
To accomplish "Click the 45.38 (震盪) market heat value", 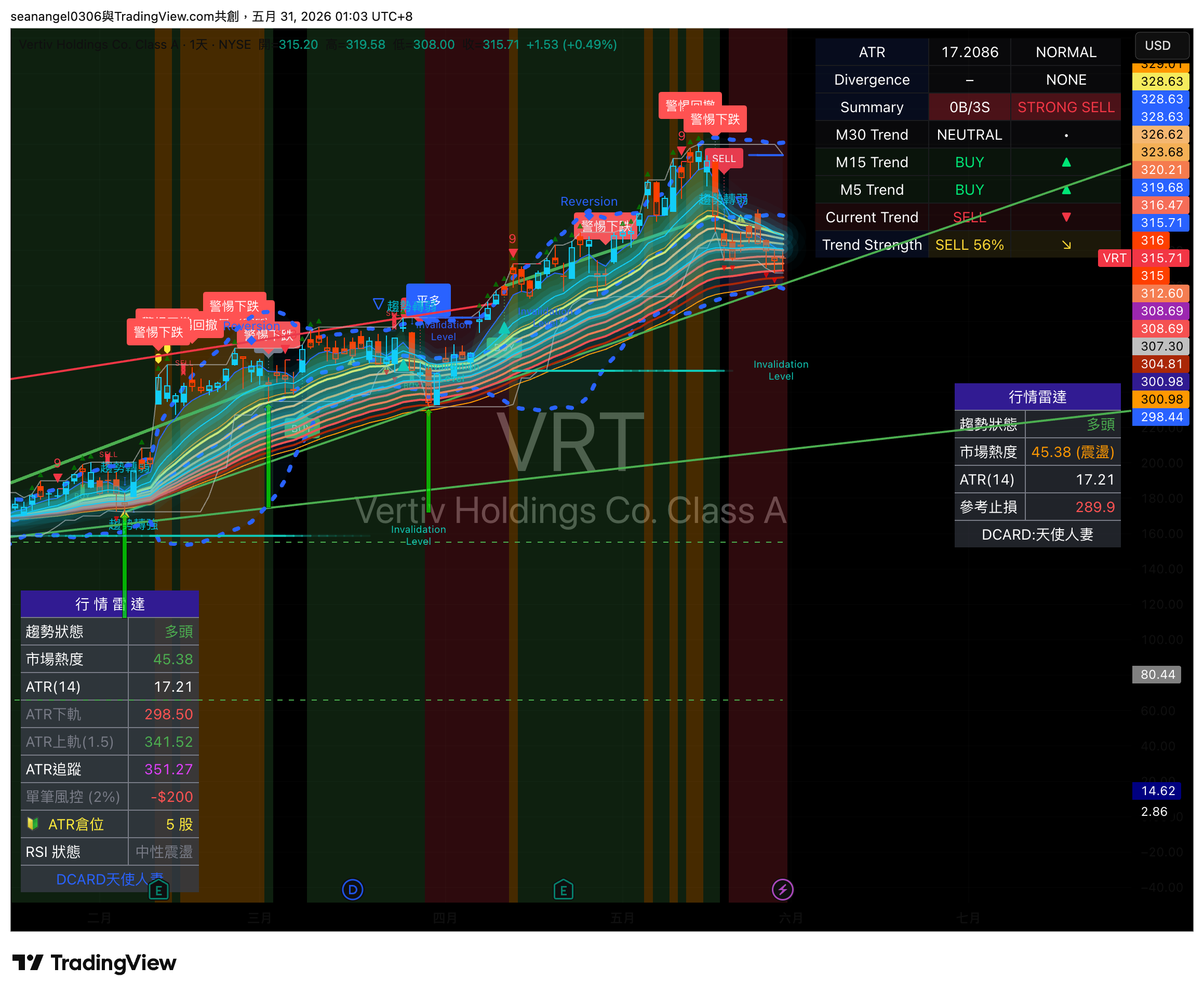I will (x=1072, y=452).
